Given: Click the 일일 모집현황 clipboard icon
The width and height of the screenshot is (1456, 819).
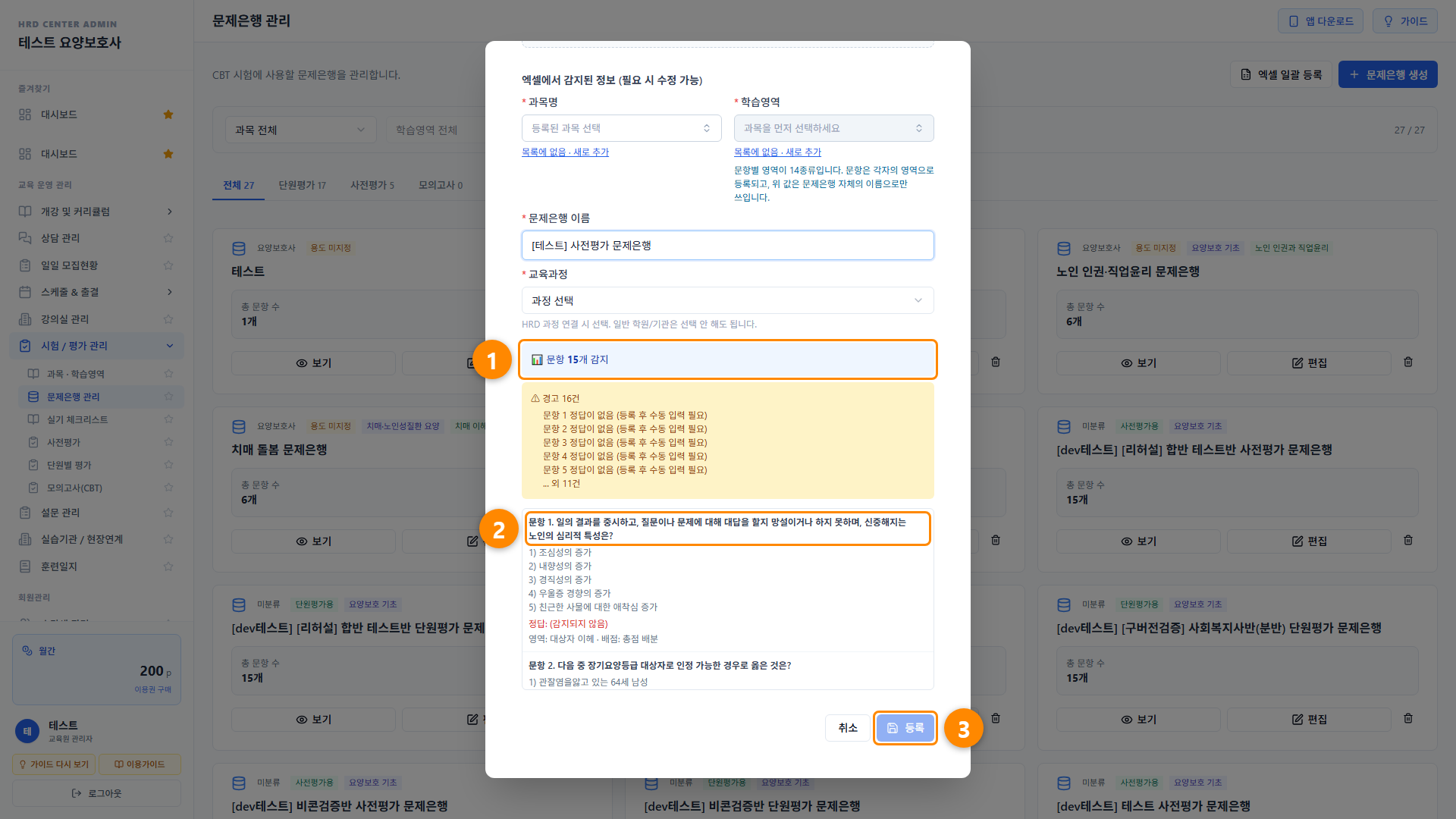Looking at the screenshot, I should coord(25,265).
